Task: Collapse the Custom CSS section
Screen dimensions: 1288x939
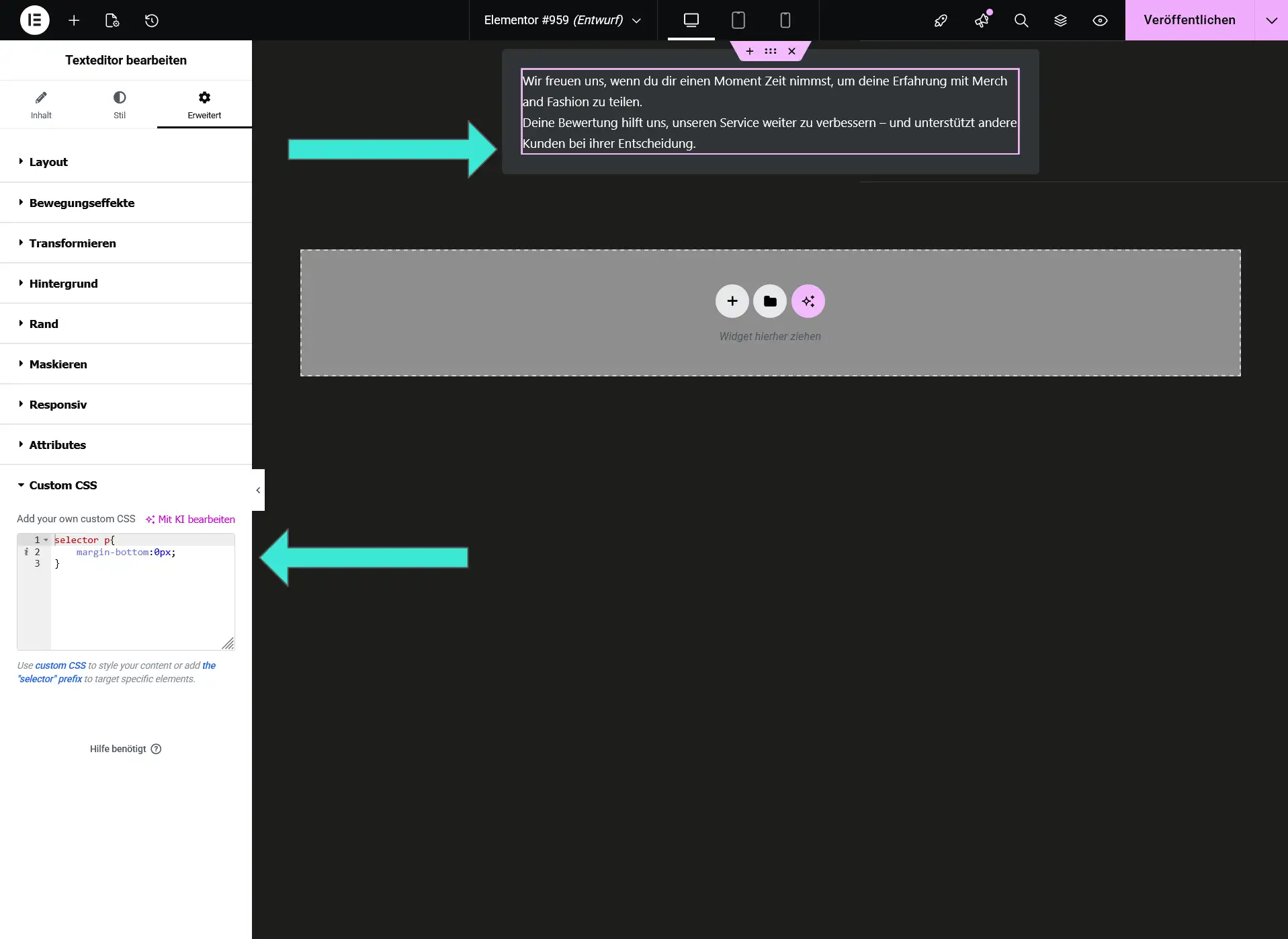Action: [64, 485]
